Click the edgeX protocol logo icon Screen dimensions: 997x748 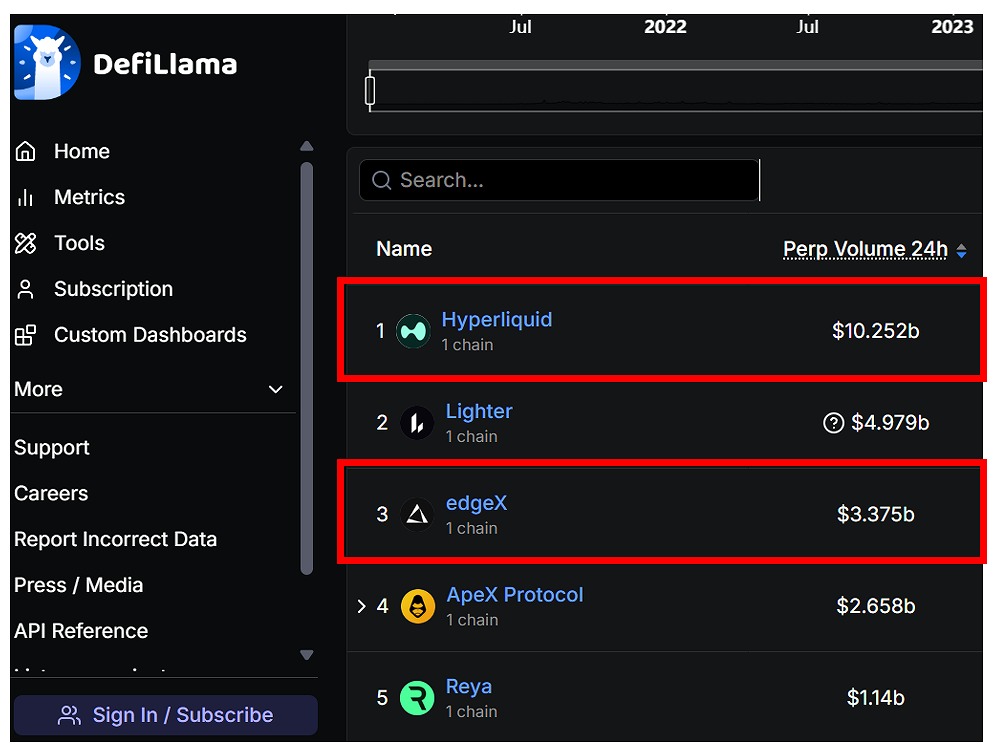417,515
